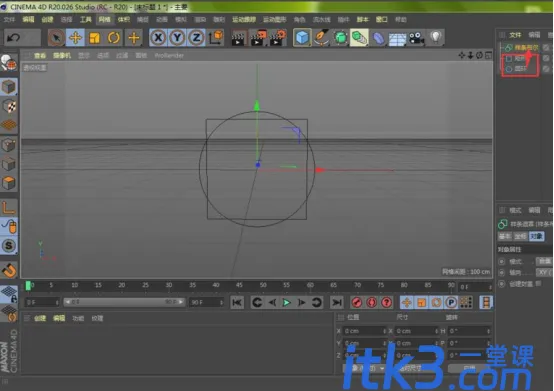
Task: Toggle Parameter P keyframe button
Action: tap(451, 302)
